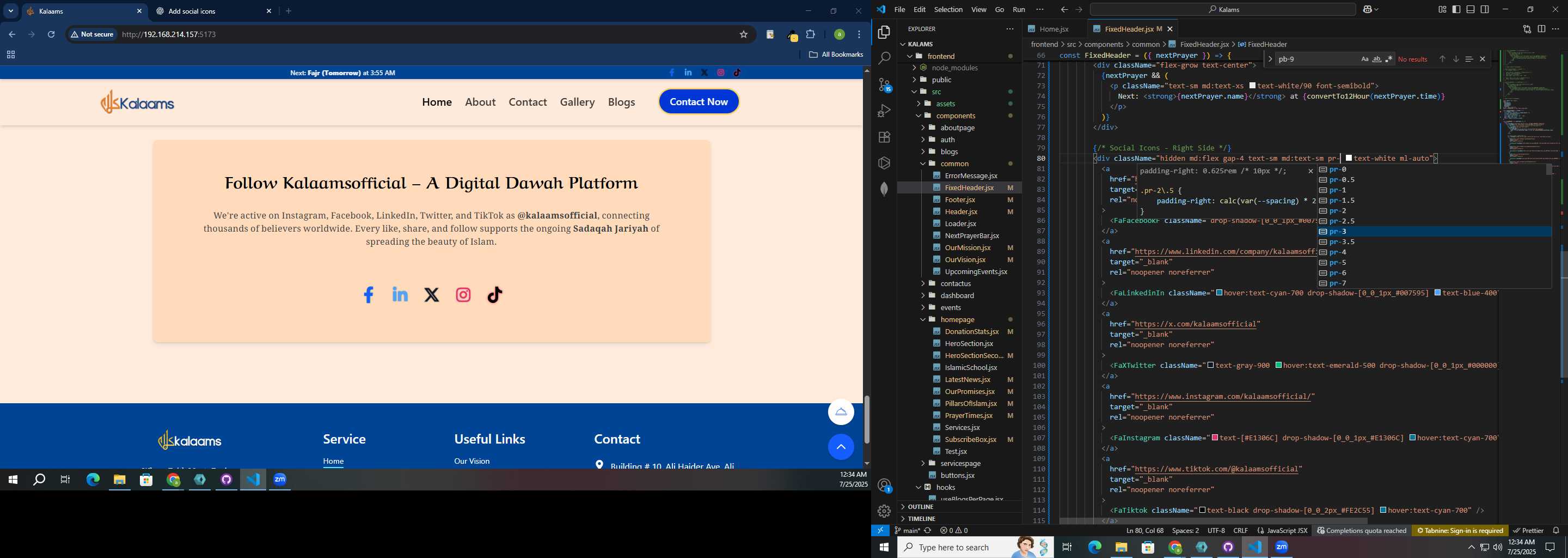Click the Facebook icon in the top prayer bar
Screen dimensions: 1568x558
tap(672, 72)
